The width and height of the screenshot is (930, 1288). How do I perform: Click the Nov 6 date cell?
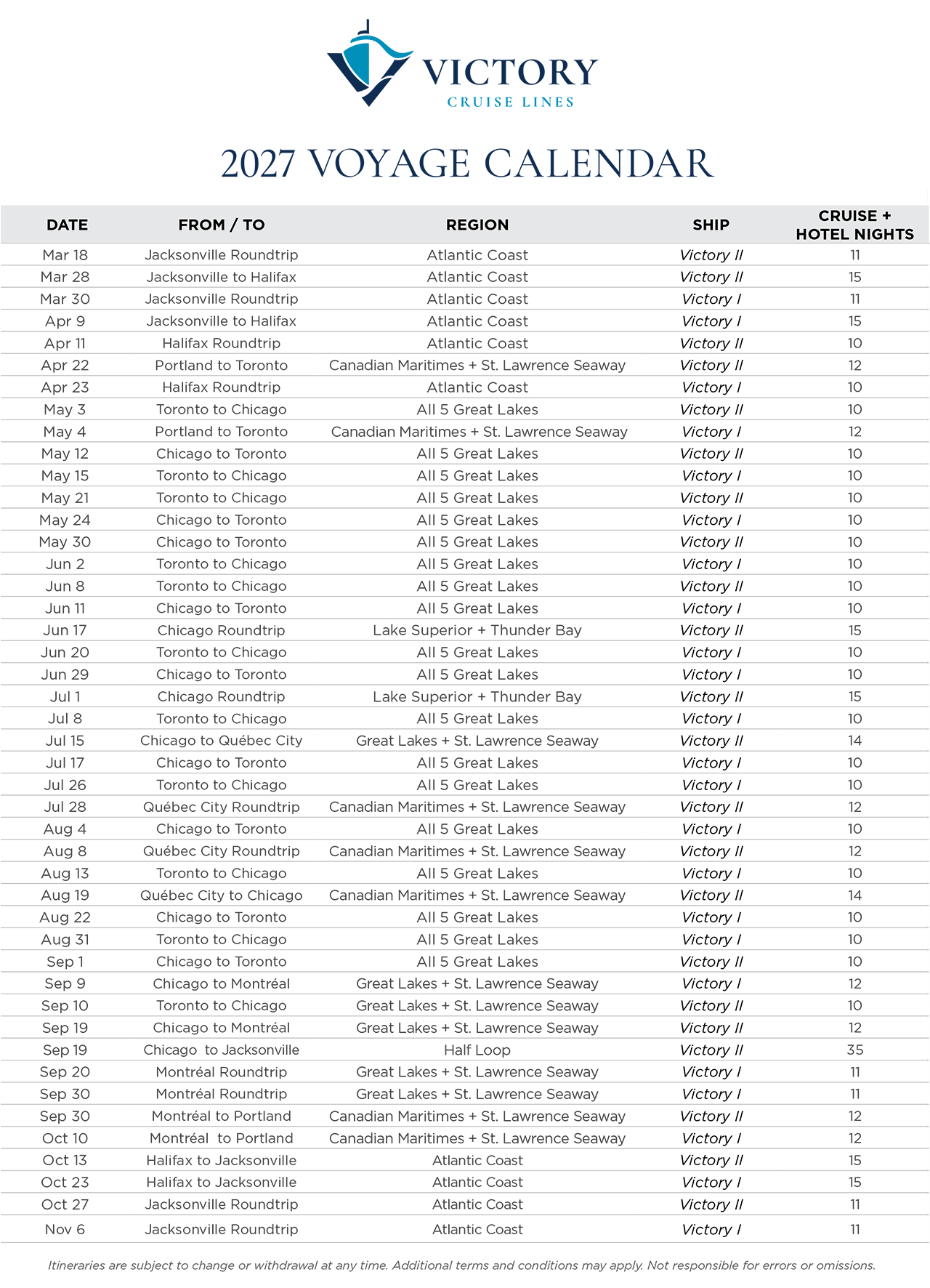click(65, 1229)
